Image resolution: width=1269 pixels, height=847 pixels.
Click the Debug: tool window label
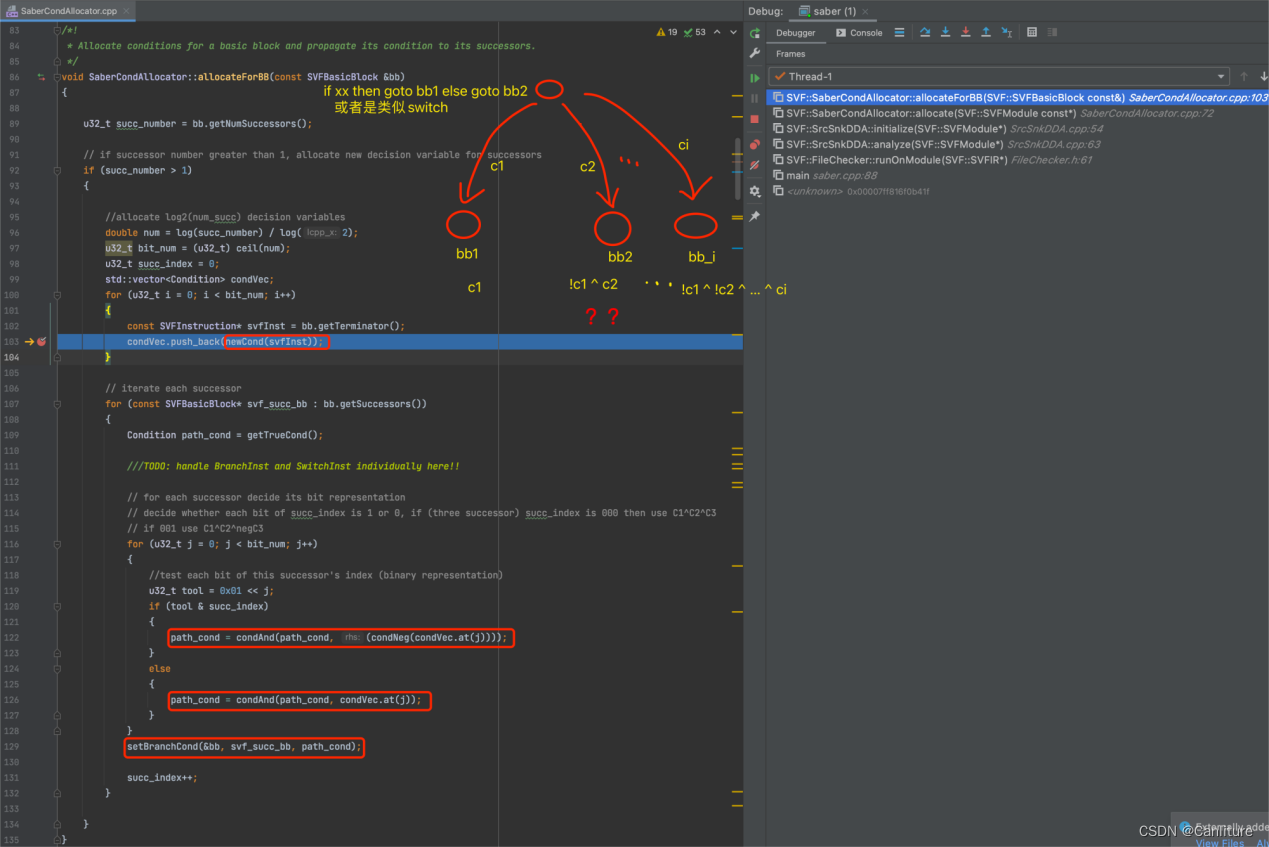pyautogui.click(x=765, y=11)
